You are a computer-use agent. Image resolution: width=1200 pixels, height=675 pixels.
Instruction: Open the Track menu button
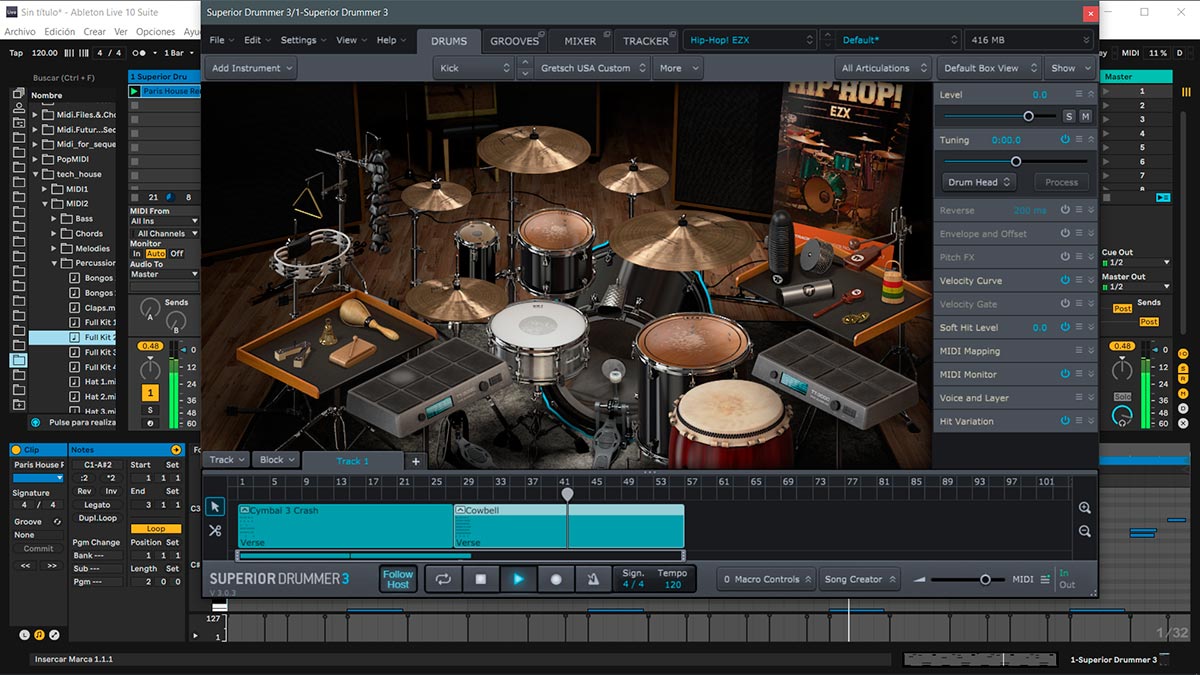(226, 460)
